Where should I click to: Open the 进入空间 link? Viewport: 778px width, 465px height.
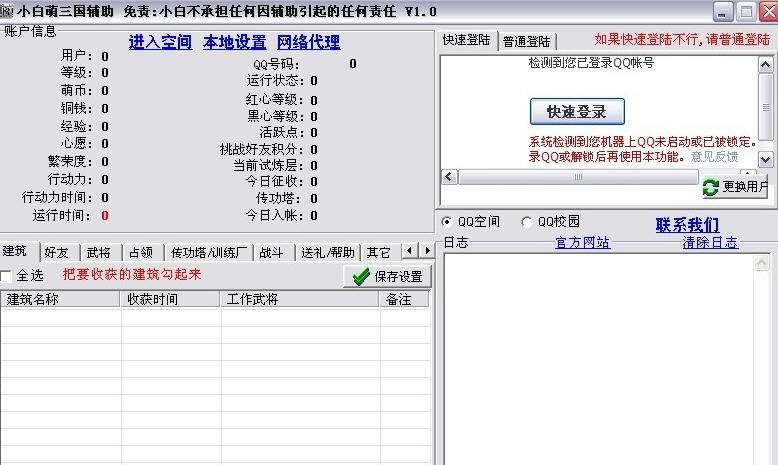click(x=160, y=42)
